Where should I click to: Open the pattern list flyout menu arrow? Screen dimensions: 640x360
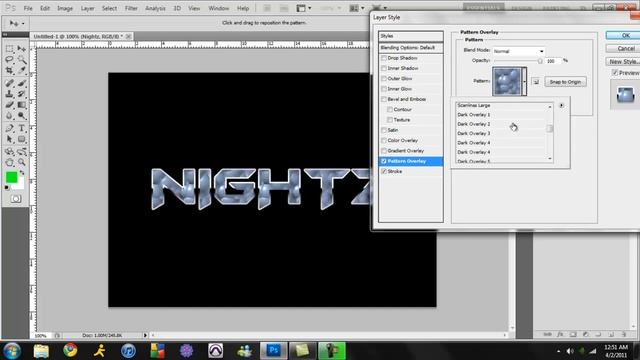point(562,105)
